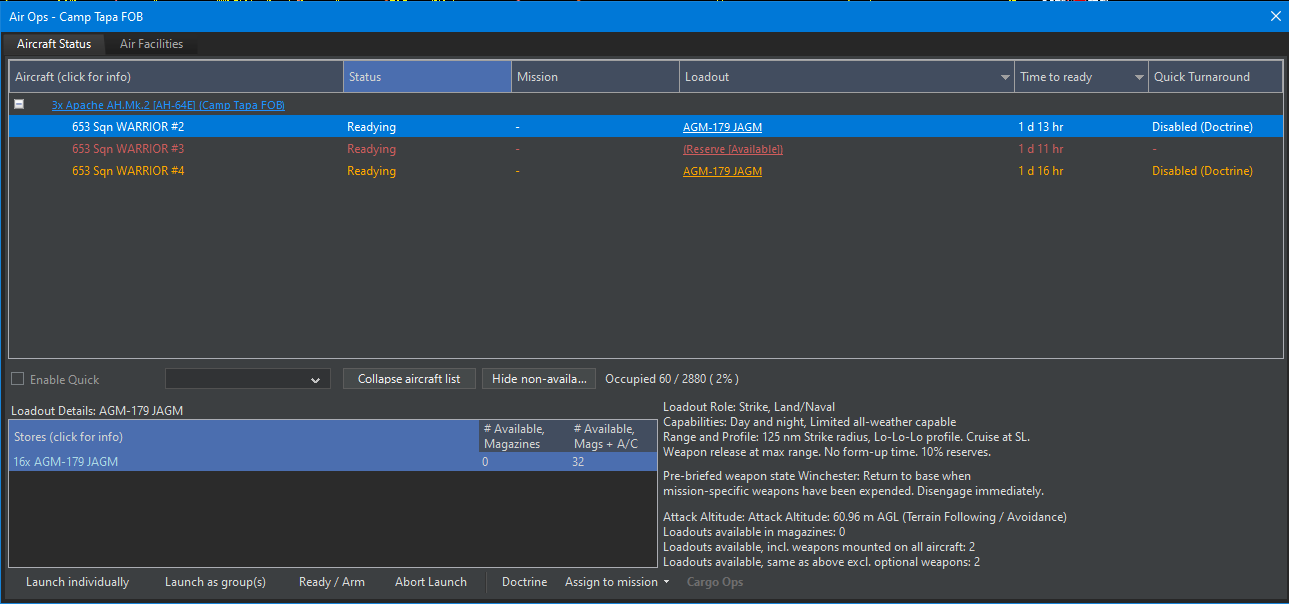Open Reserve (Available) loadout link for WARRIOR #3
Viewport: 1289px width, 604px height.
click(733, 149)
